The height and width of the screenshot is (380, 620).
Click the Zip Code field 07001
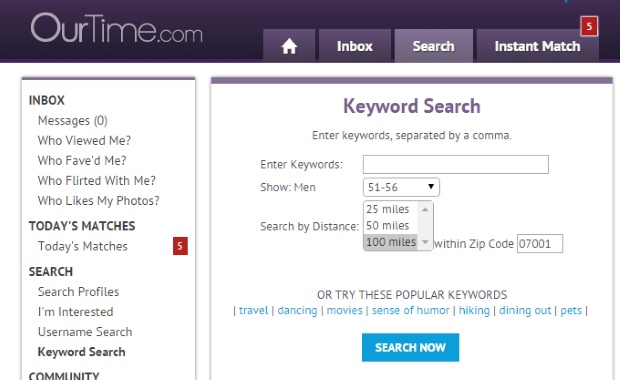coord(540,244)
